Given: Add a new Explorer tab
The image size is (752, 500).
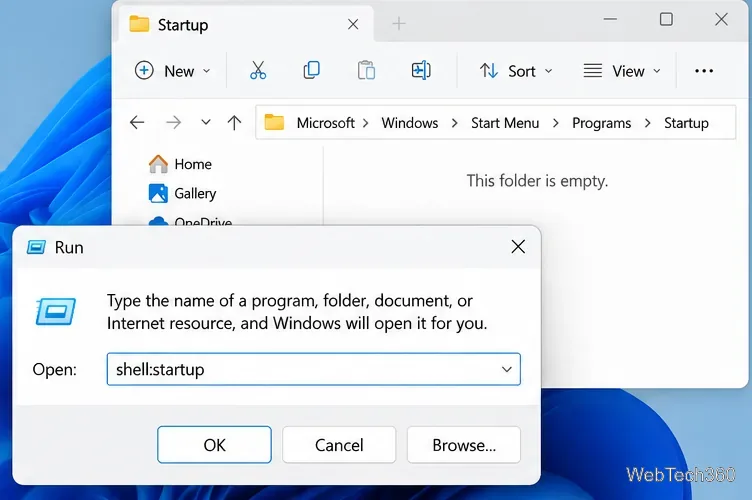Looking at the screenshot, I should pos(399,23).
